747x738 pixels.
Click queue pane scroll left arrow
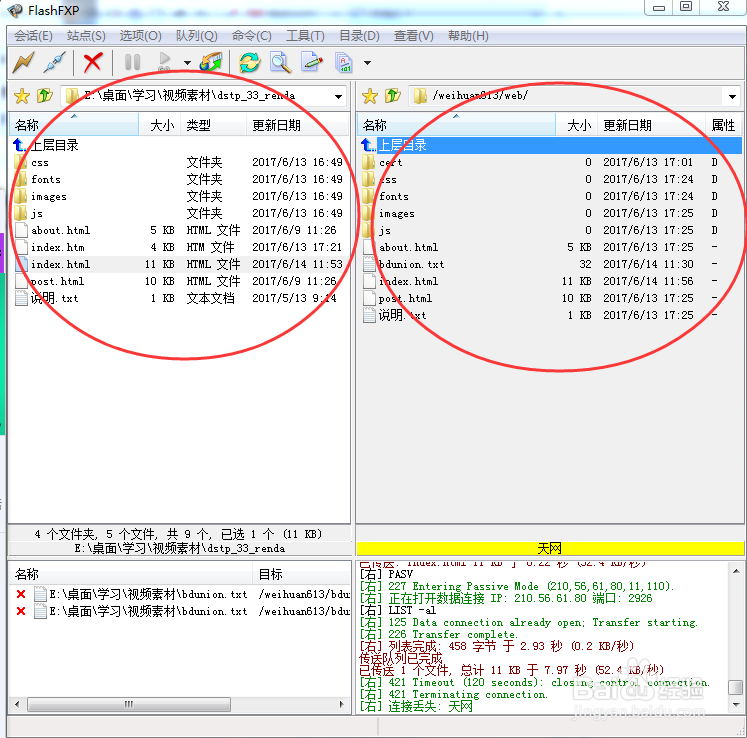tap(17, 704)
